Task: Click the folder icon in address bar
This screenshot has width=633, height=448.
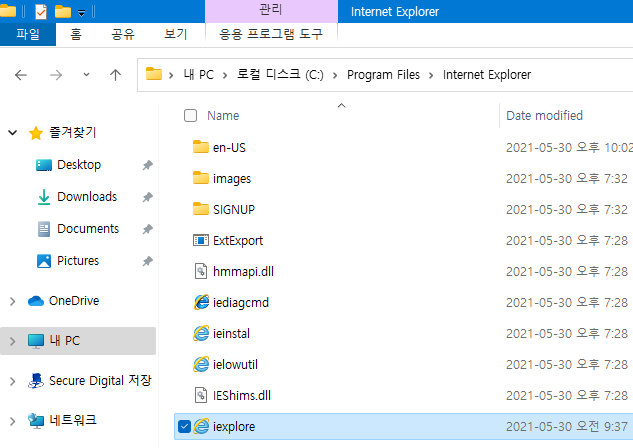Action: point(154,74)
